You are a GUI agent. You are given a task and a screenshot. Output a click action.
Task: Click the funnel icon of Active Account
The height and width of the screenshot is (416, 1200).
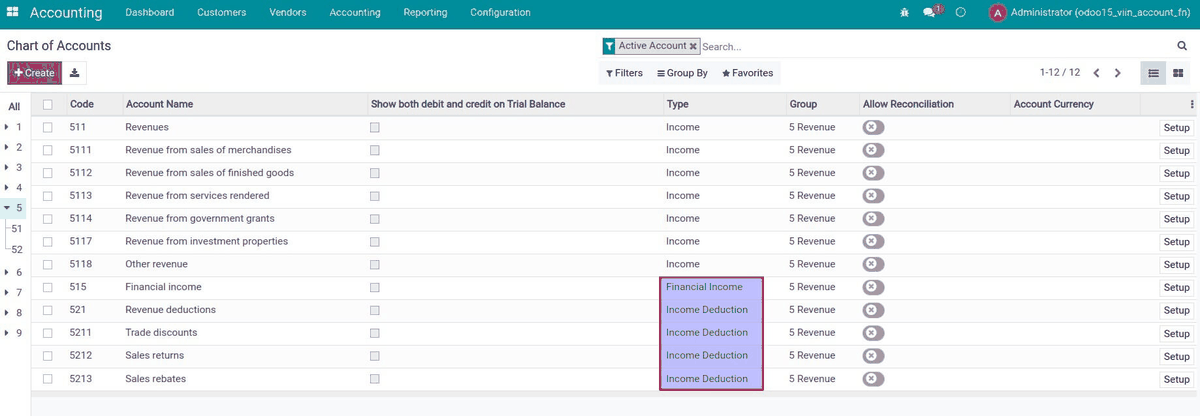[x=609, y=46]
